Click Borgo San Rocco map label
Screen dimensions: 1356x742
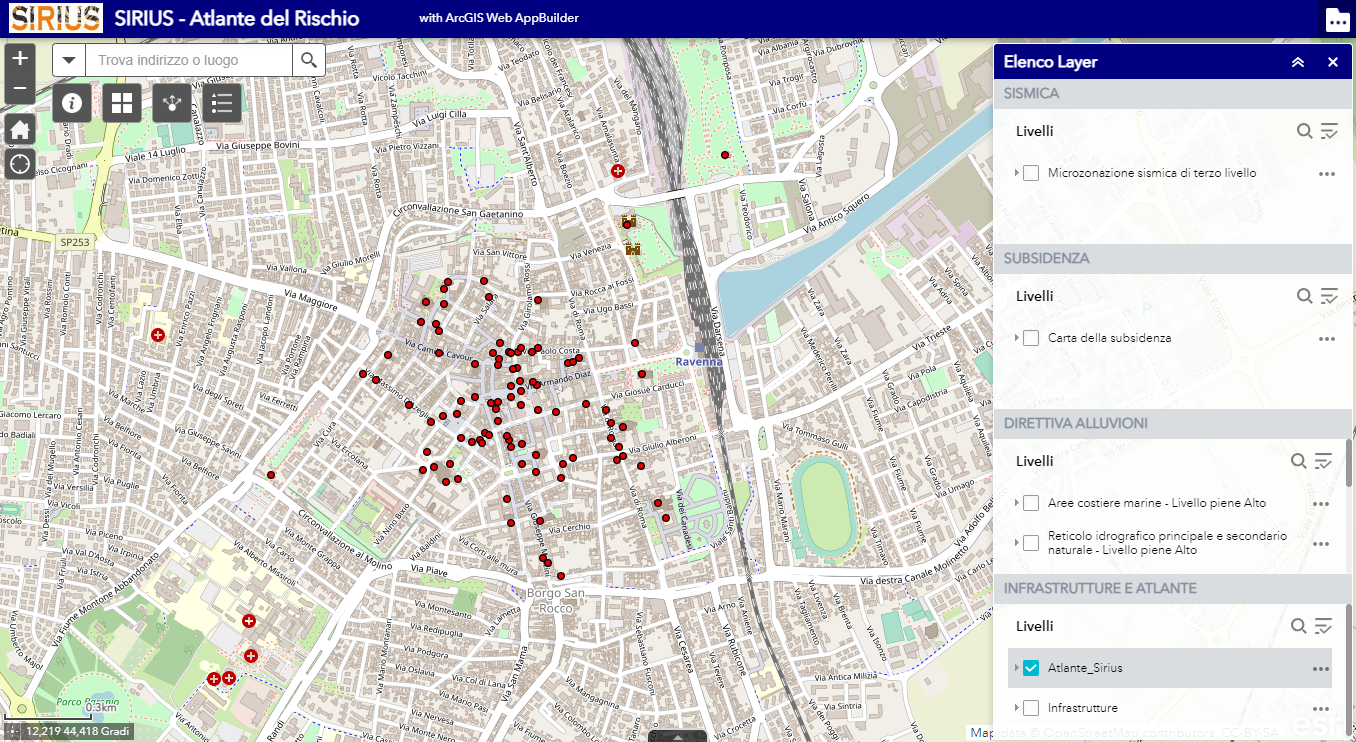tap(555, 600)
